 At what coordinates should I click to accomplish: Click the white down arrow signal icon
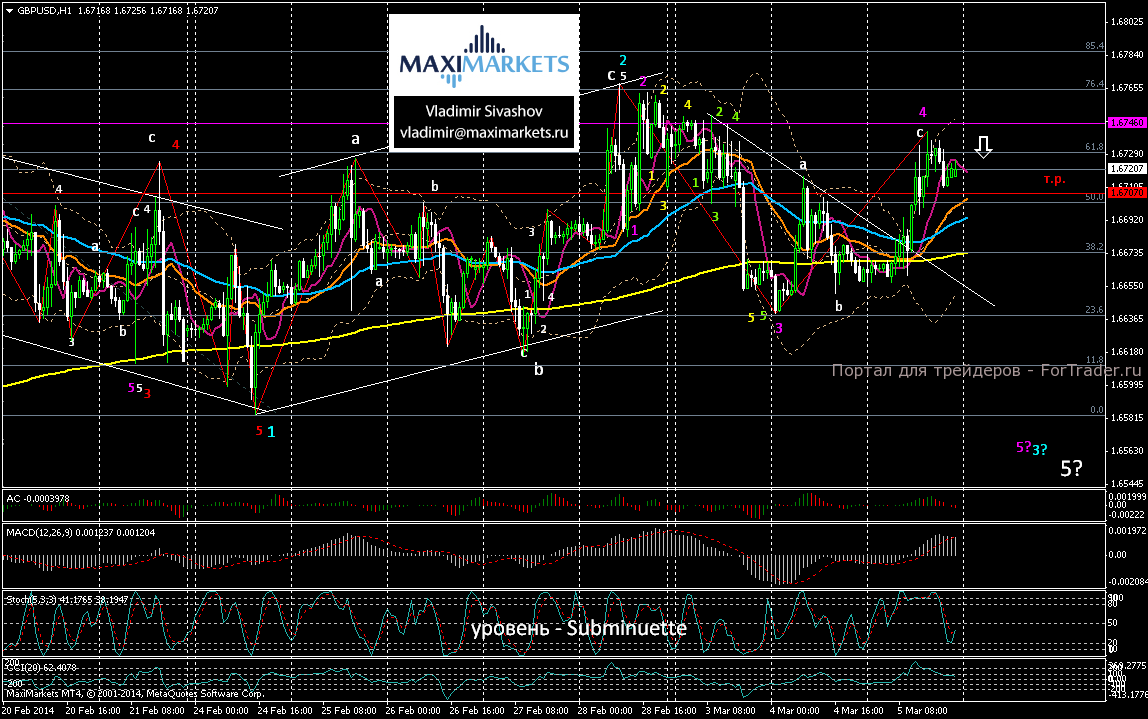984,148
